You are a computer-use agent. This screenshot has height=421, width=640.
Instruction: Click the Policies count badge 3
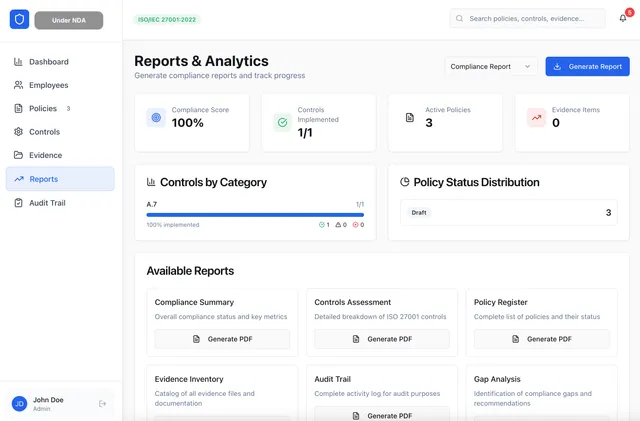pyautogui.click(x=68, y=108)
